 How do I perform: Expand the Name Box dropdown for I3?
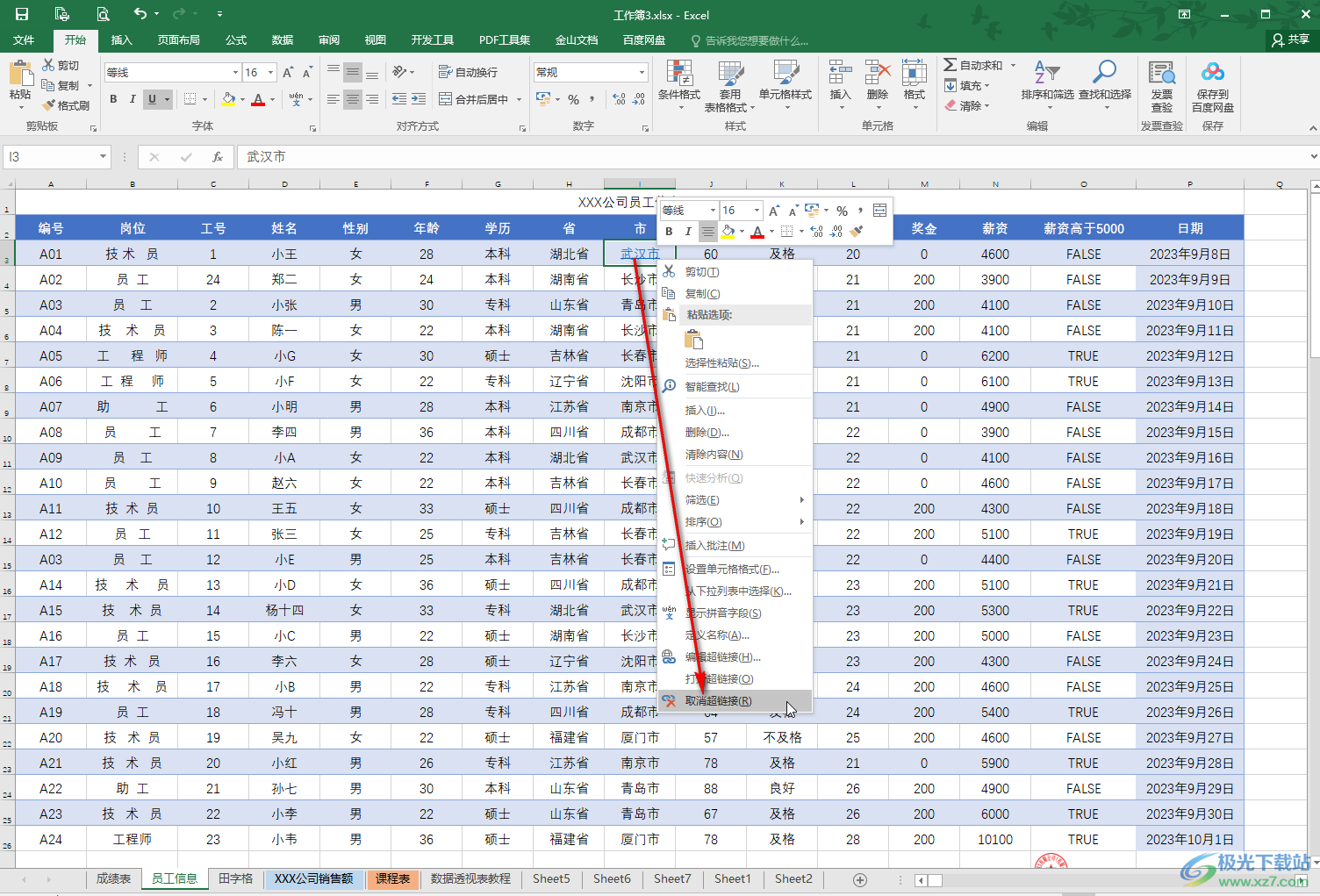103,157
